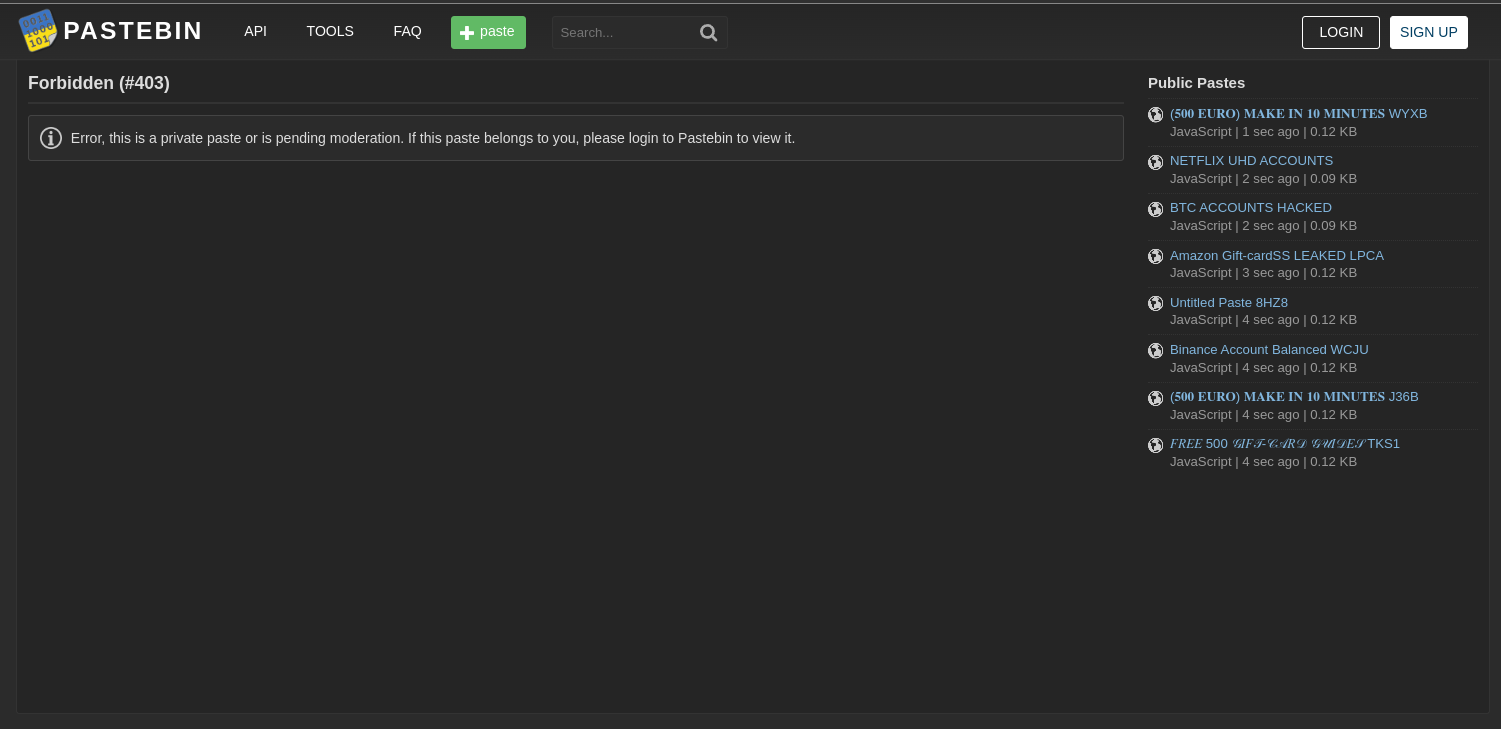Screen dimensions: 1501x729
Task: Open the TOOLS menu item
Action: (330, 31)
